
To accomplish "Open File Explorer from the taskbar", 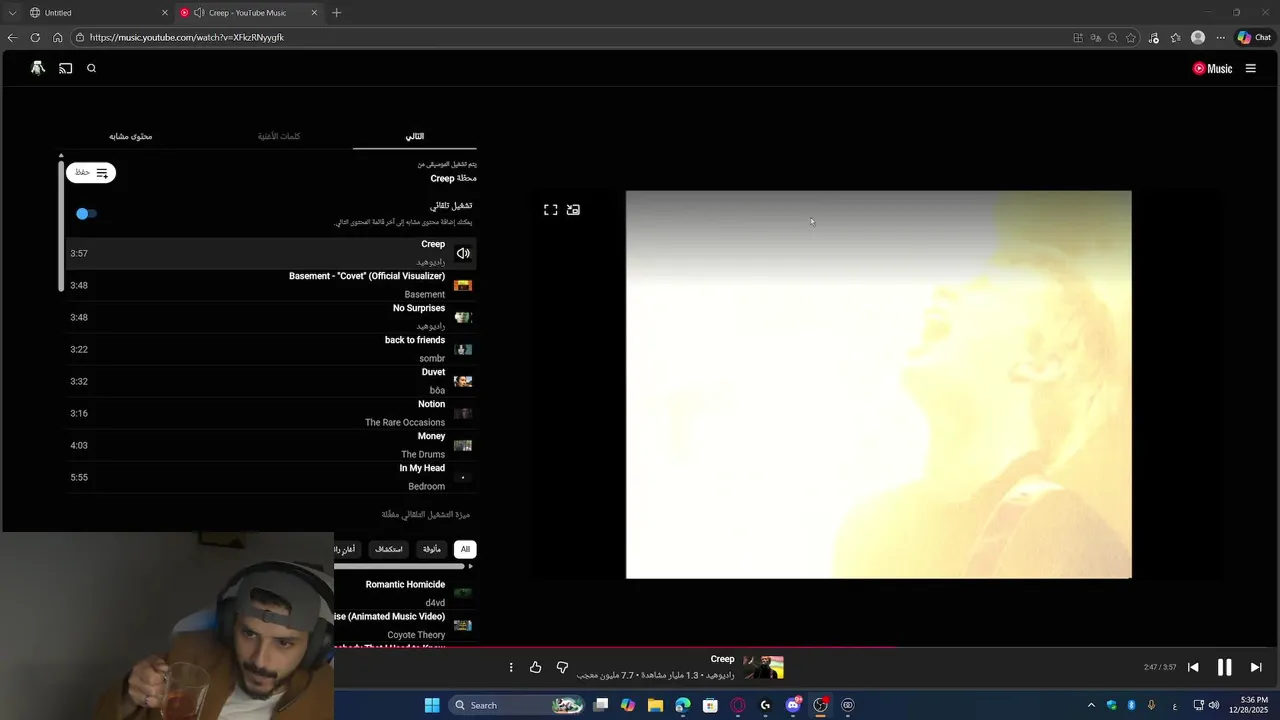I will coord(655,705).
